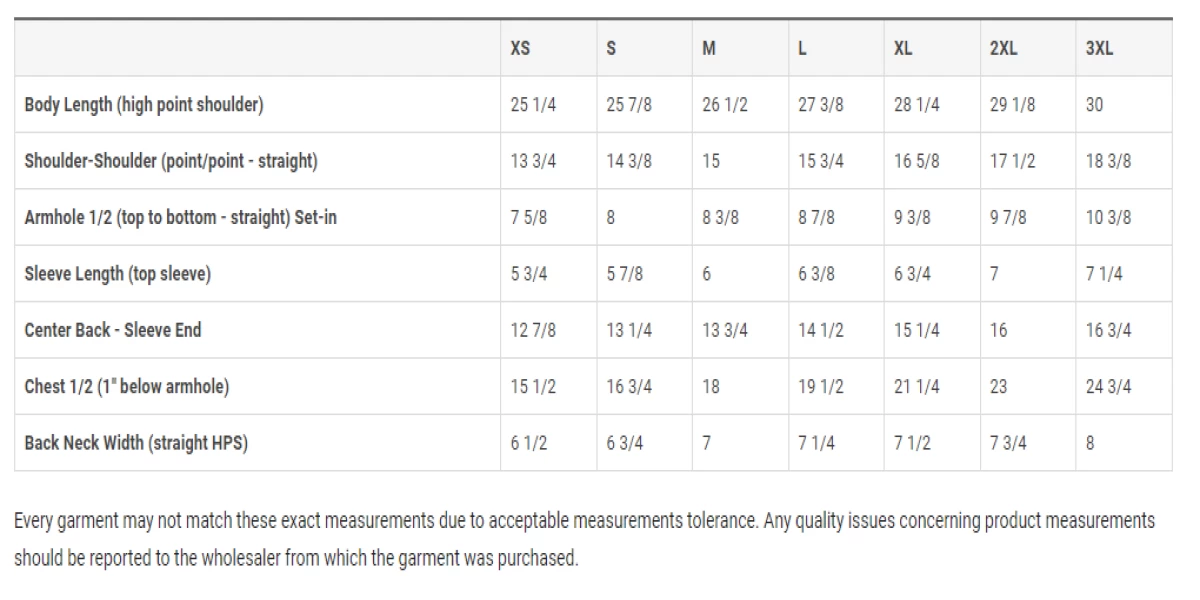Click Back Neck Width value for size M
This screenshot has width=1200, height=600.
point(706,443)
